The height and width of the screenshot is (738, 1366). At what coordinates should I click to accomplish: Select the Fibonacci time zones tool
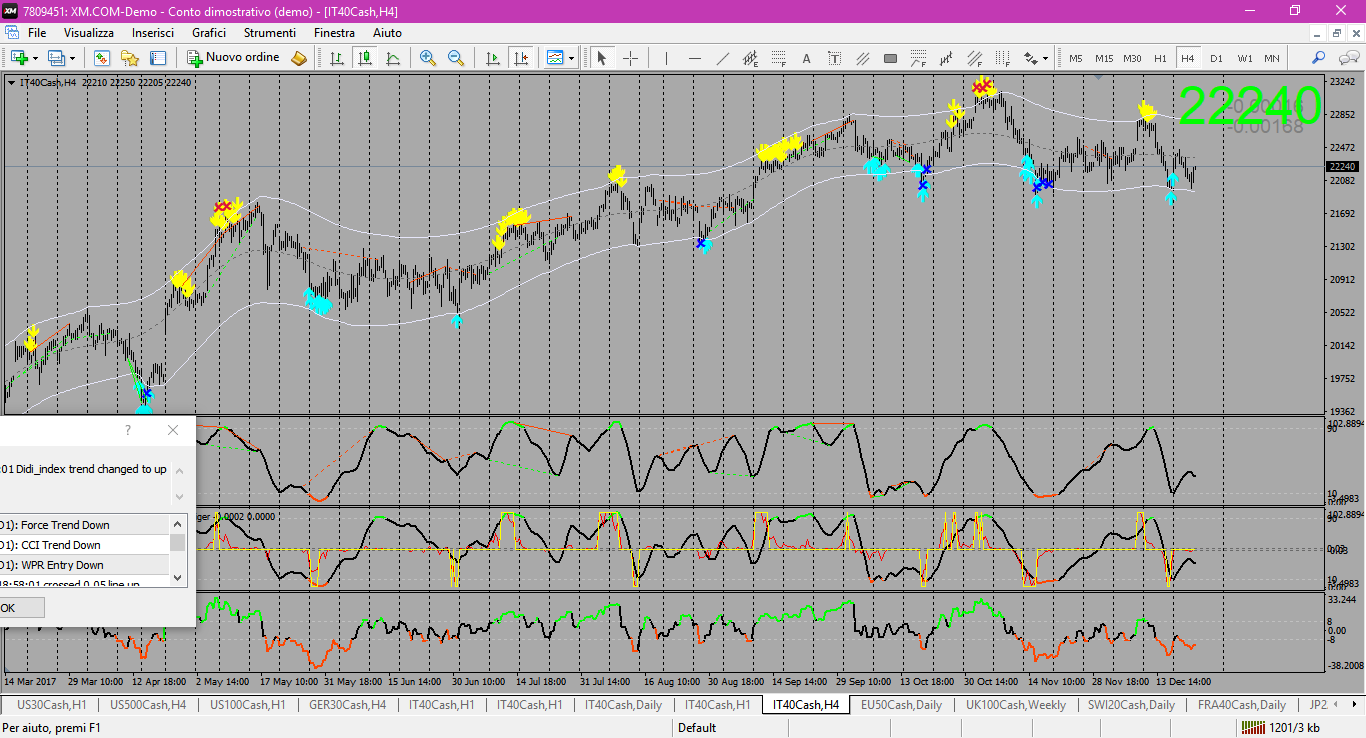tap(1002, 58)
